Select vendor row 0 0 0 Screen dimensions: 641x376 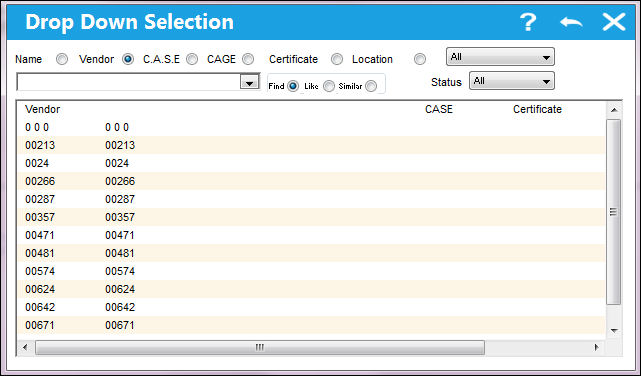311,127
